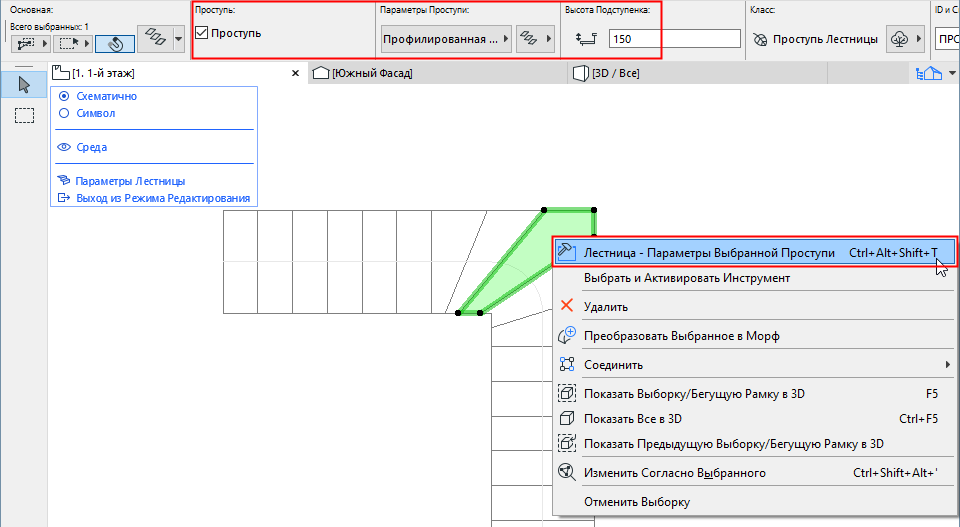Screen dimensions: 960x527
Task: Choose Показать Предыдущую Выборку/Бегущую Рамку в 3D
Action: pyautogui.click(x=754, y=444)
